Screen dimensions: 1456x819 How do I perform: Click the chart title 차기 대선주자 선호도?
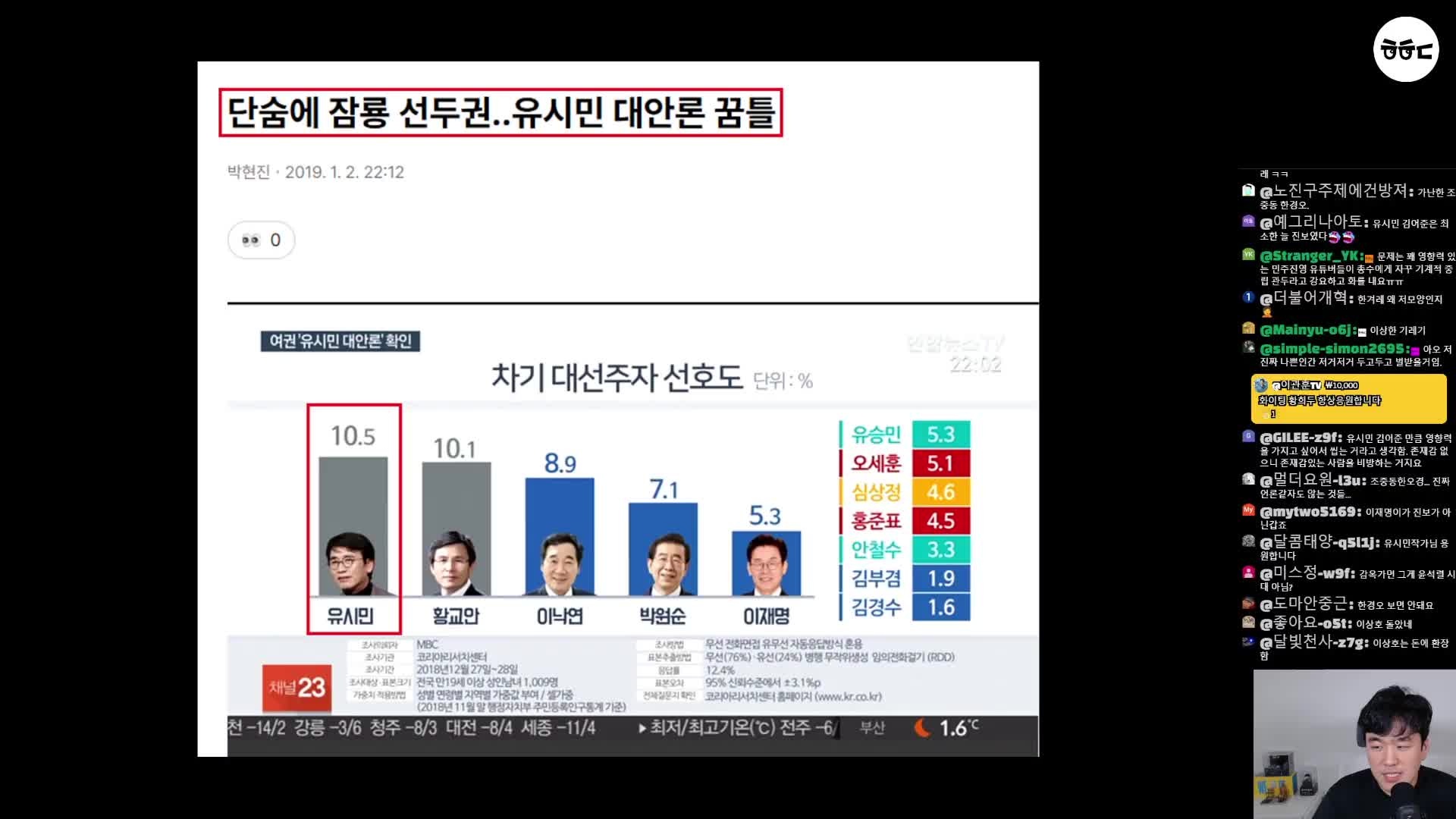[x=617, y=377]
